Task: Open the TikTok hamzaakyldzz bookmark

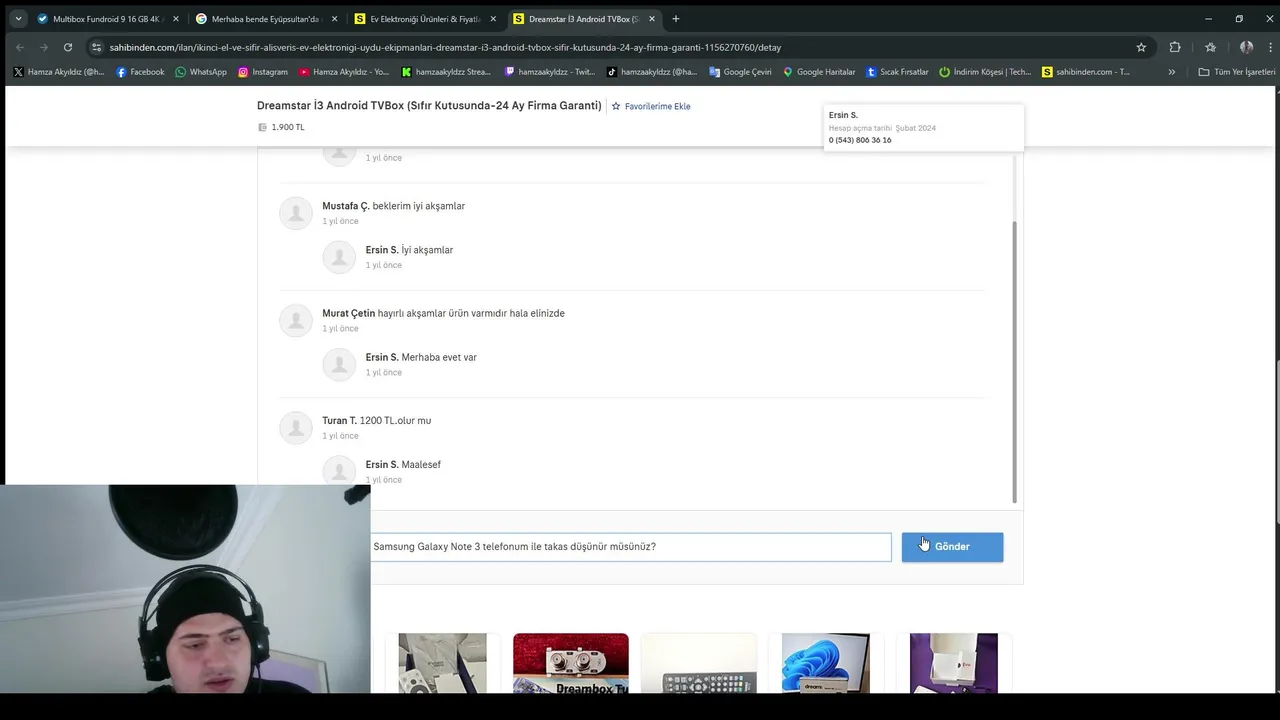Action: tap(652, 72)
